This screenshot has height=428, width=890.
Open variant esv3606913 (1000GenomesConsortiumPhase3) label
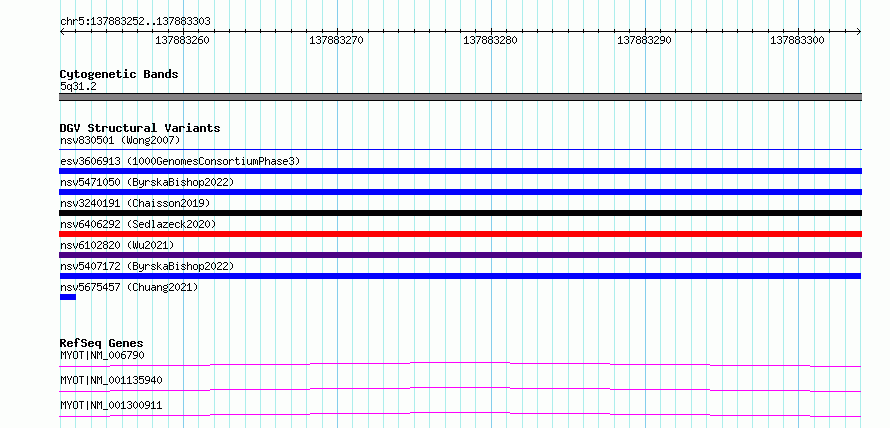[180, 161]
